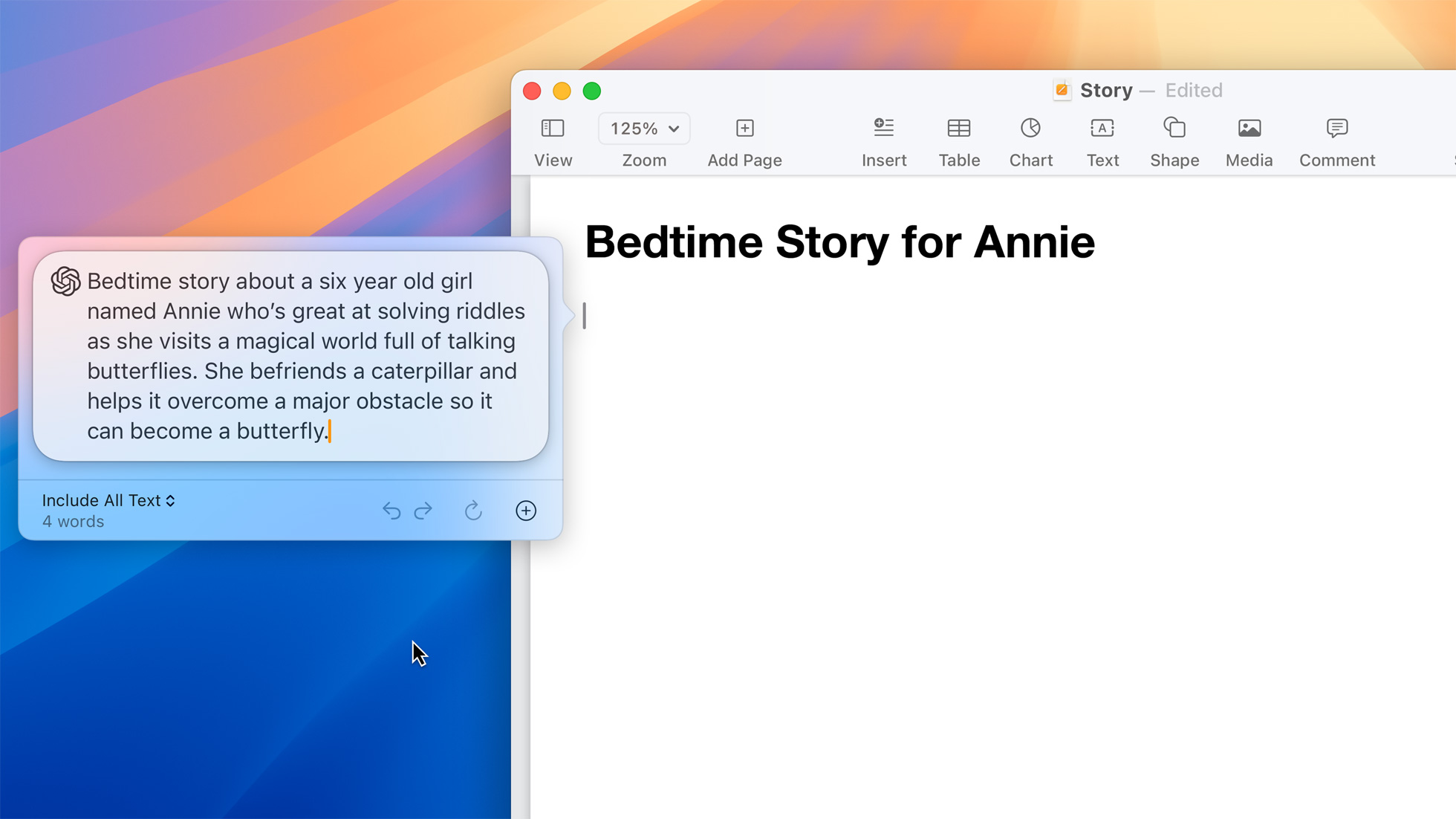Viewport: 1456px width, 819px height.
Task: Insert a Shape
Action: (x=1174, y=141)
